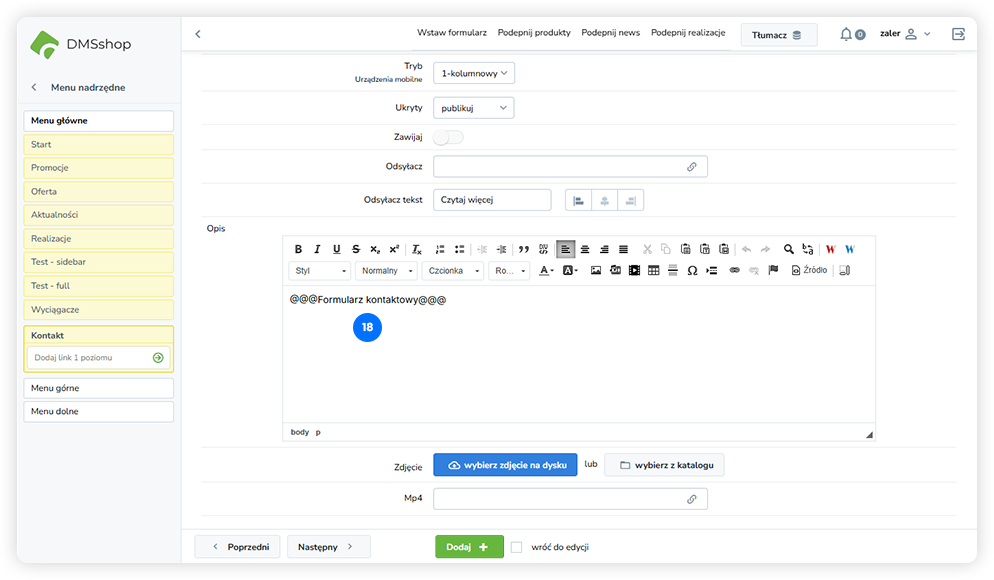Select Menu górne in the sidebar

tap(98, 388)
